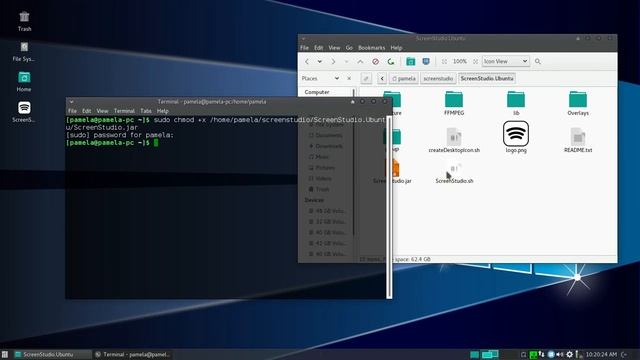The height and width of the screenshot is (360, 640).
Task: Click the search magnifier icon
Action: (538, 61)
